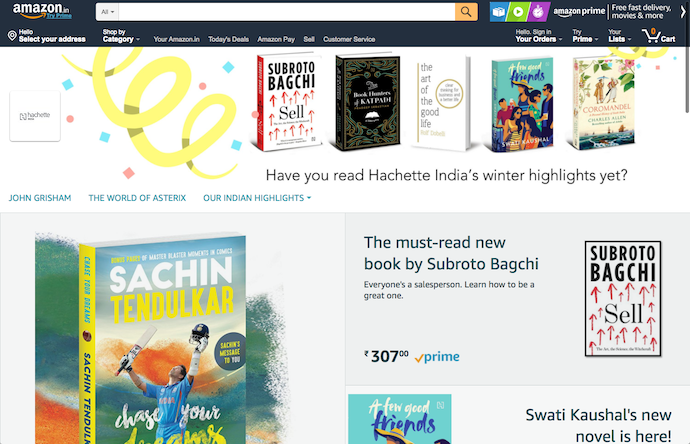The image size is (690, 444).
Task: Click the Prime banner right arrow
Action: pos(681,11)
